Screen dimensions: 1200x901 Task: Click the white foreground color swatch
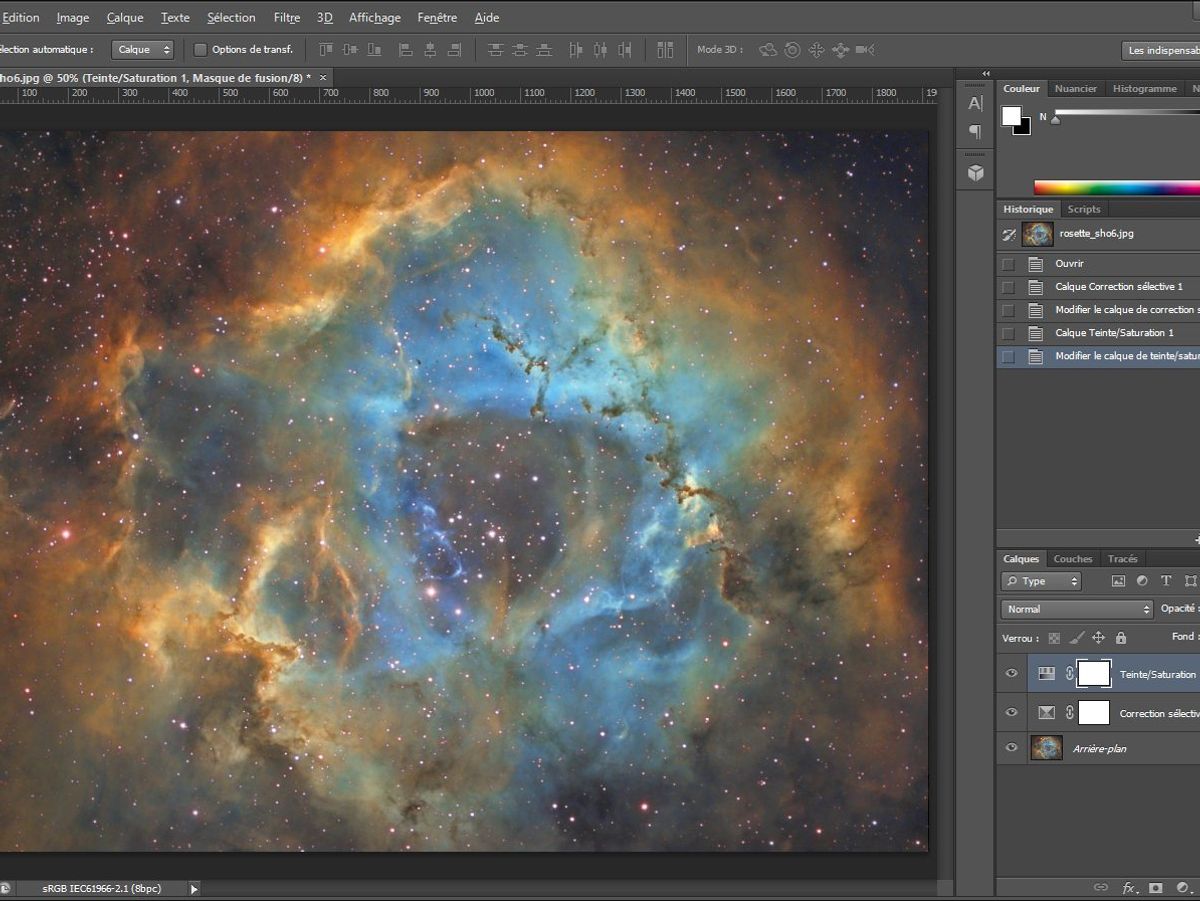pyautogui.click(x=1013, y=117)
